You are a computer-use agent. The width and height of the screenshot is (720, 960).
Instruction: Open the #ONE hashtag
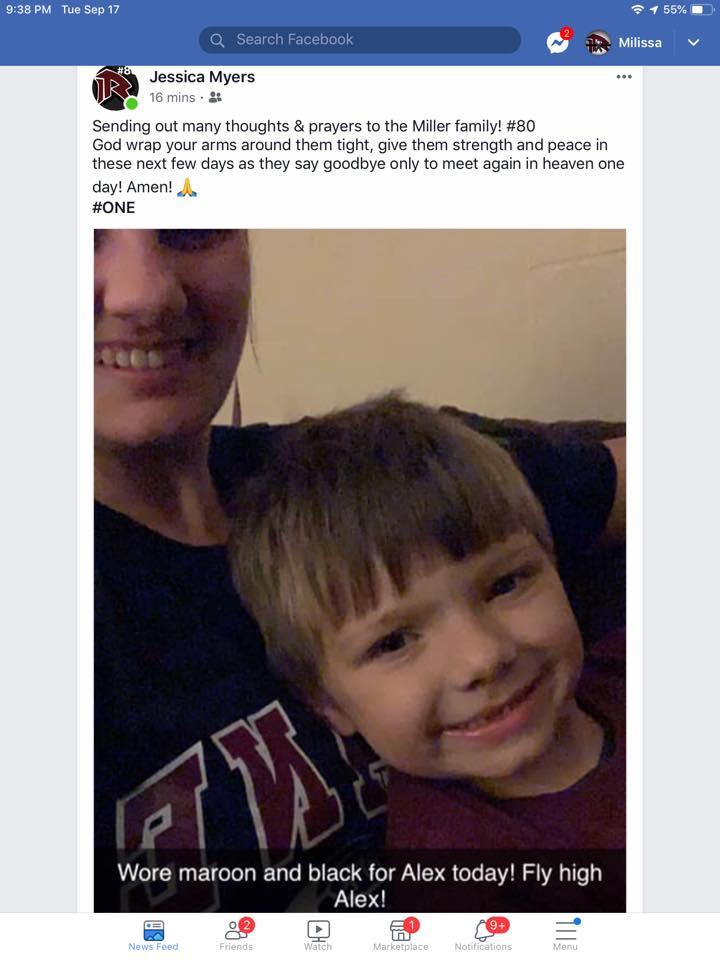[113, 208]
